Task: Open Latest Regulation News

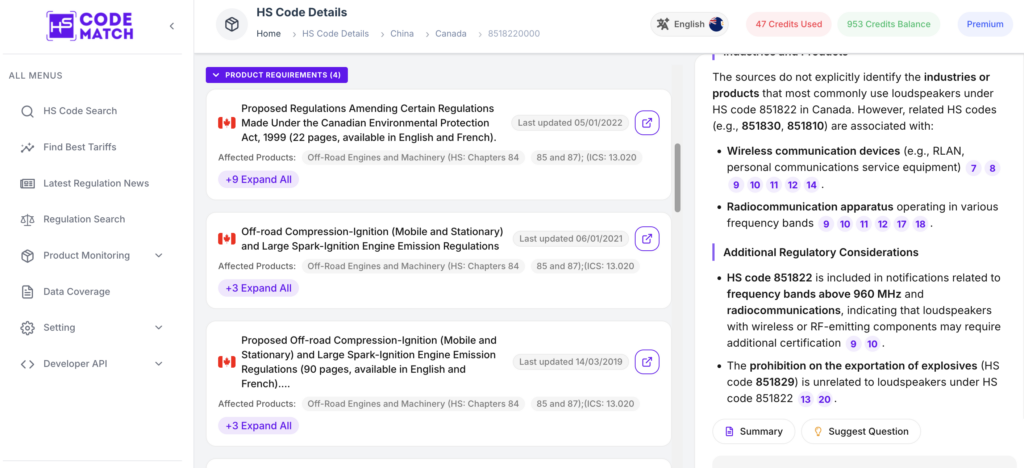Action: point(96,183)
